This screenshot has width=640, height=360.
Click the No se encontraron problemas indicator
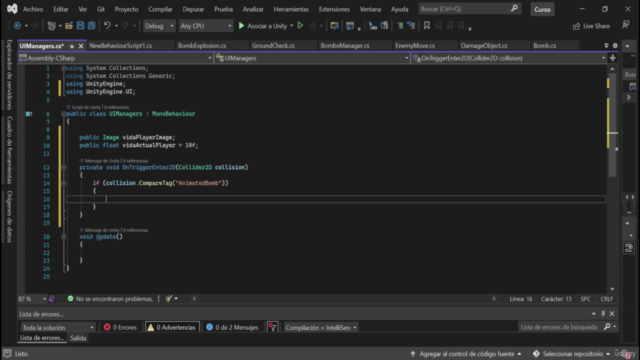[110, 299]
